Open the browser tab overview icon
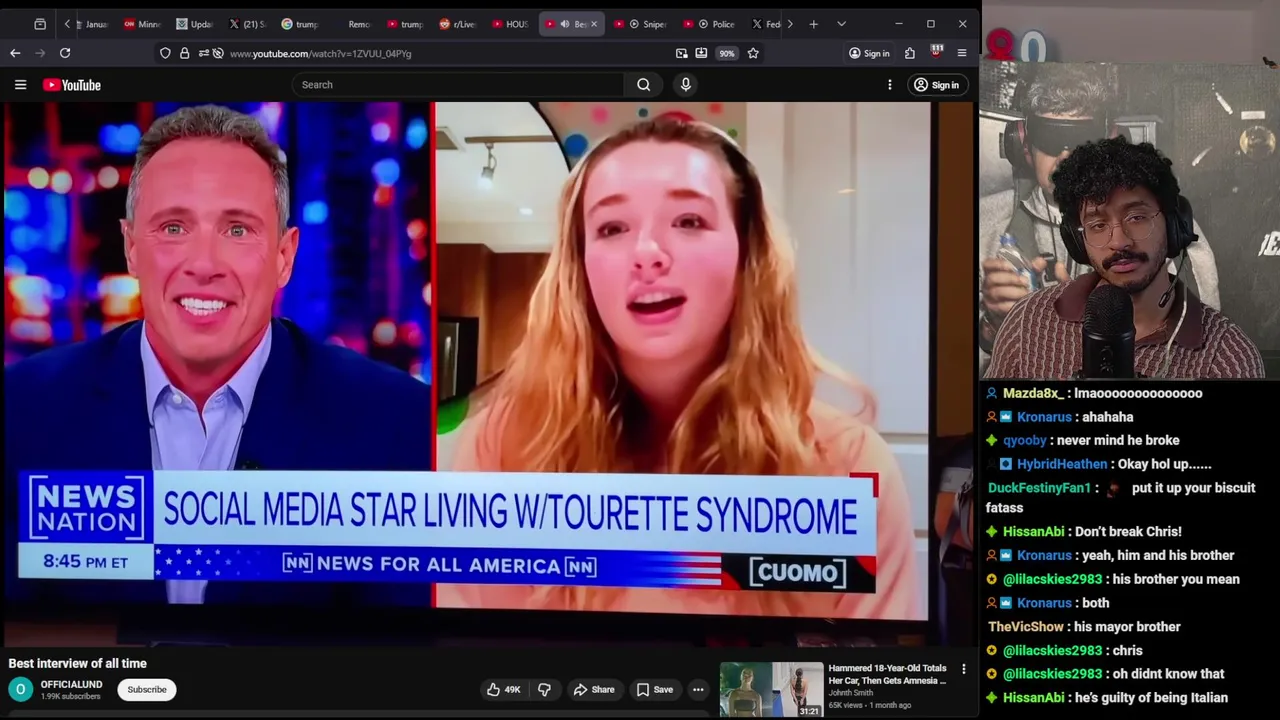1280x720 pixels. click(x=40, y=24)
